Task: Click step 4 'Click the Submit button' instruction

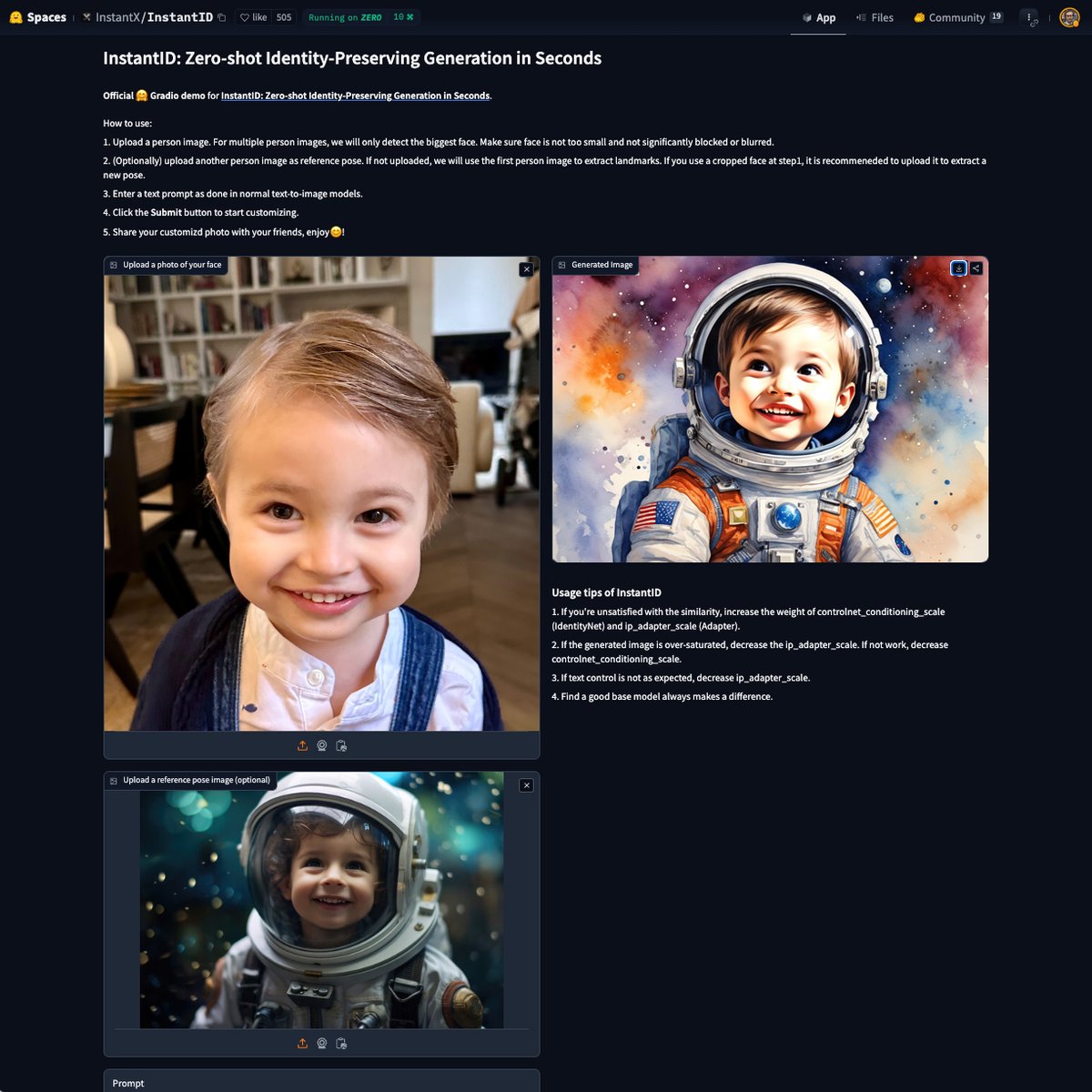Action: tap(201, 212)
